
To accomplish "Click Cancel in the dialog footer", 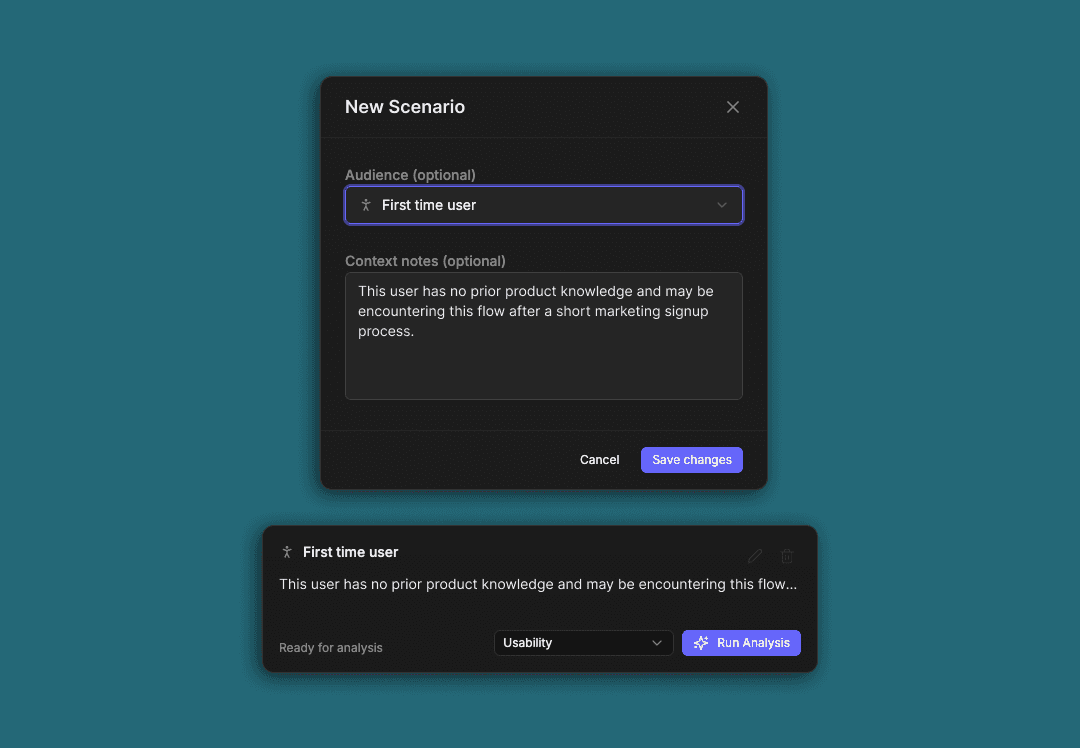I will tap(599, 459).
